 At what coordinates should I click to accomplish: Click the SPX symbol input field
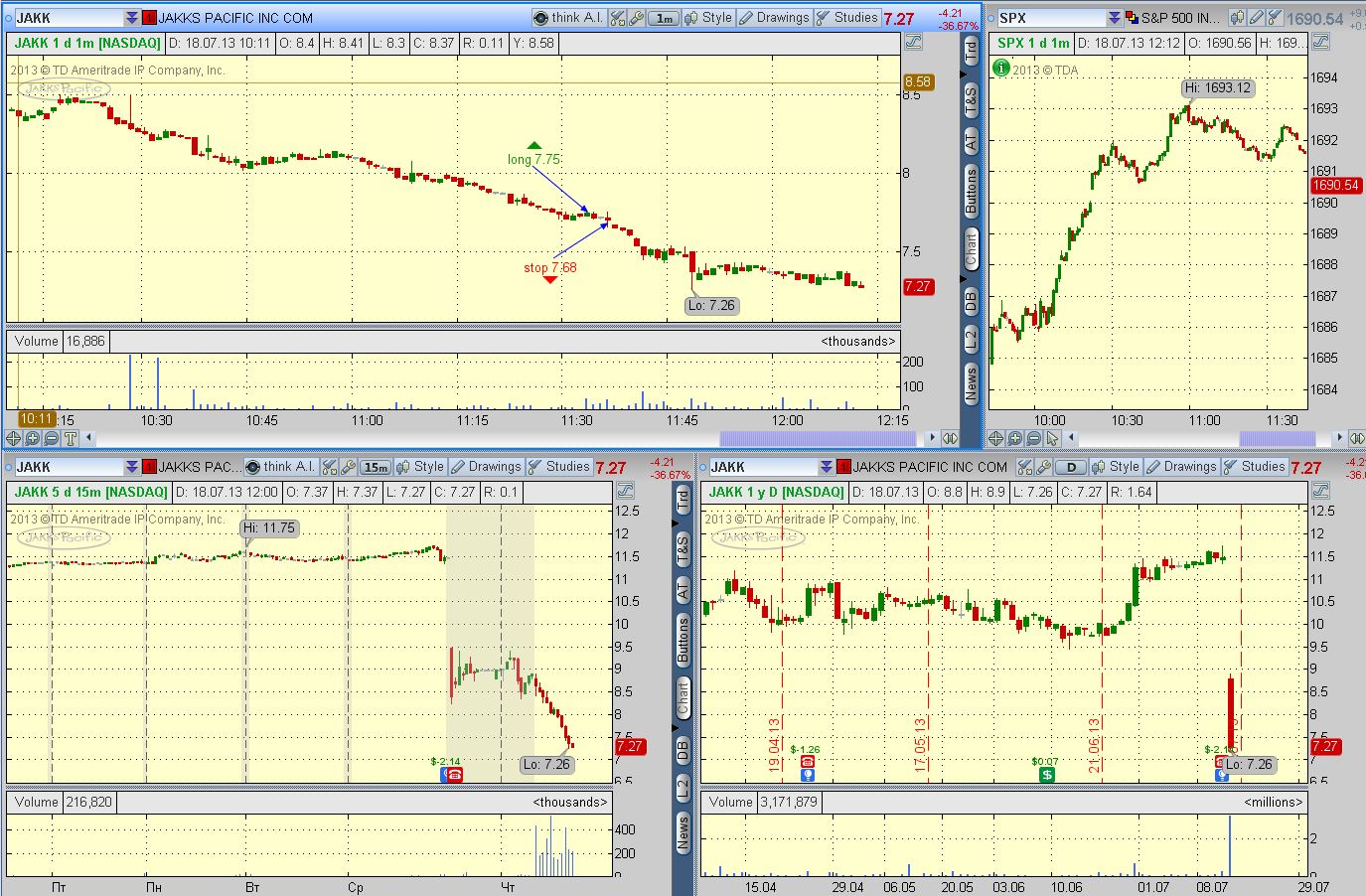pyautogui.click(x=1052, y=18)
